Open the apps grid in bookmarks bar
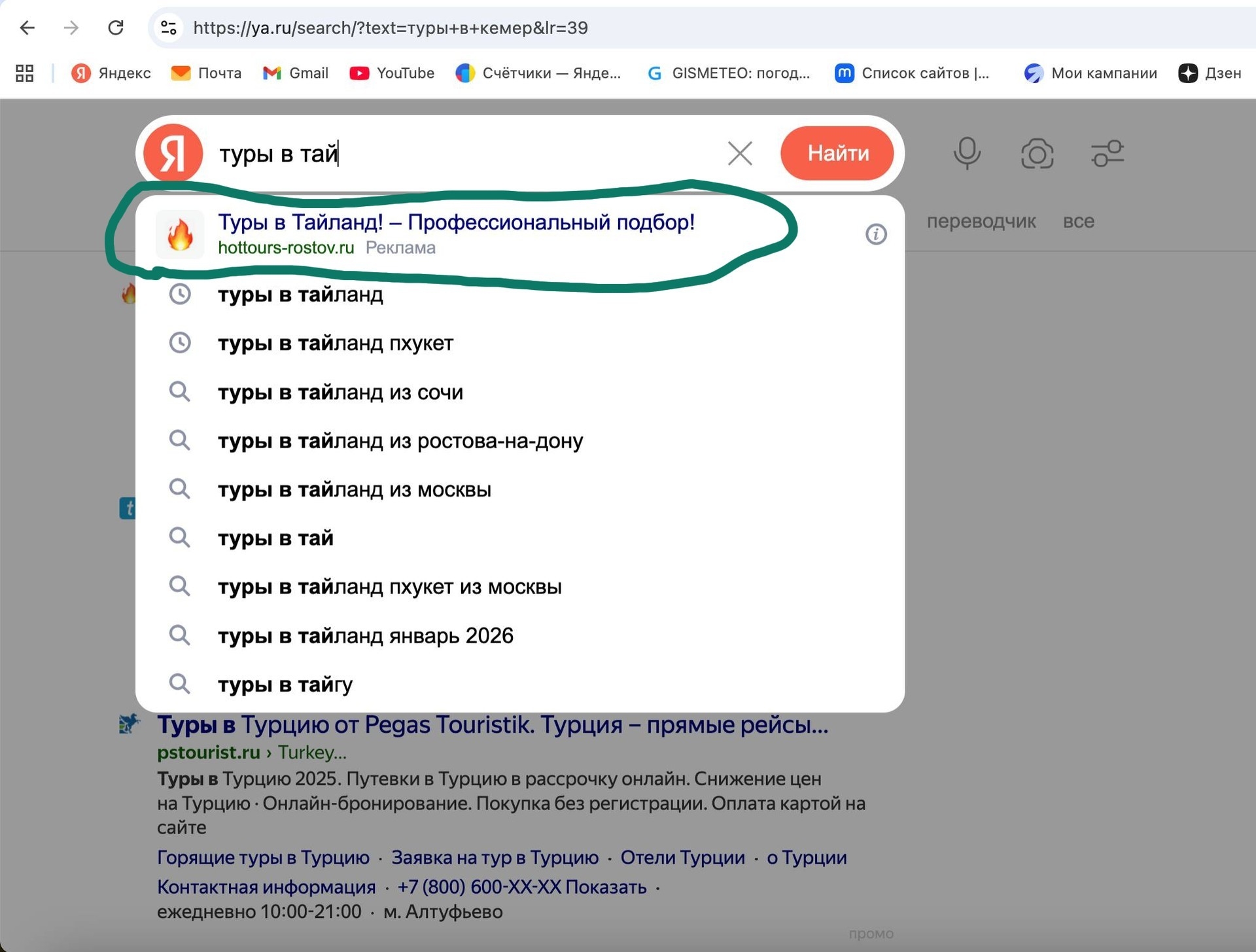This screenshot has height=952, width=1256. 24,73
